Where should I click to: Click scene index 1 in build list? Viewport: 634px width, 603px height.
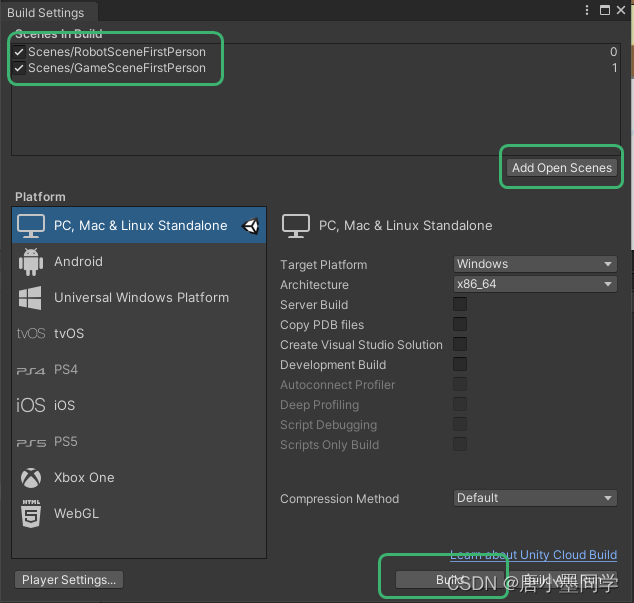point(614,68)
